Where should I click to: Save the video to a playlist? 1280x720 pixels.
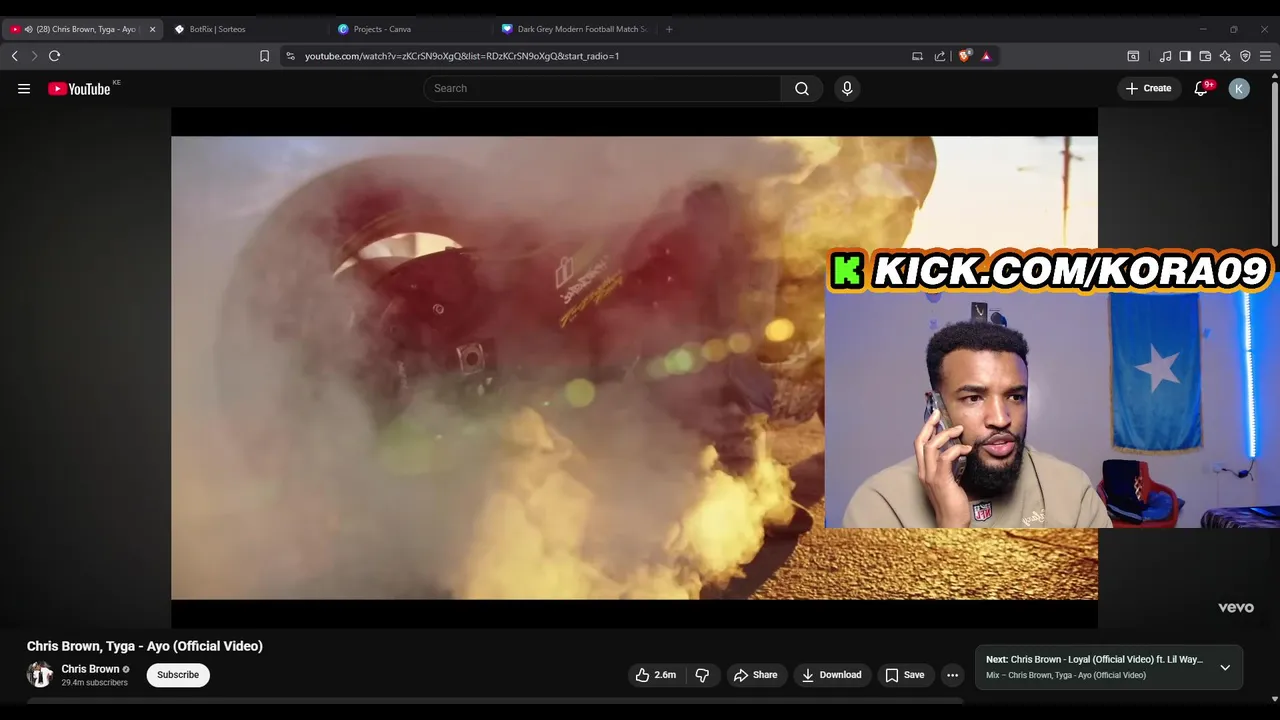(x=904, y=675)
